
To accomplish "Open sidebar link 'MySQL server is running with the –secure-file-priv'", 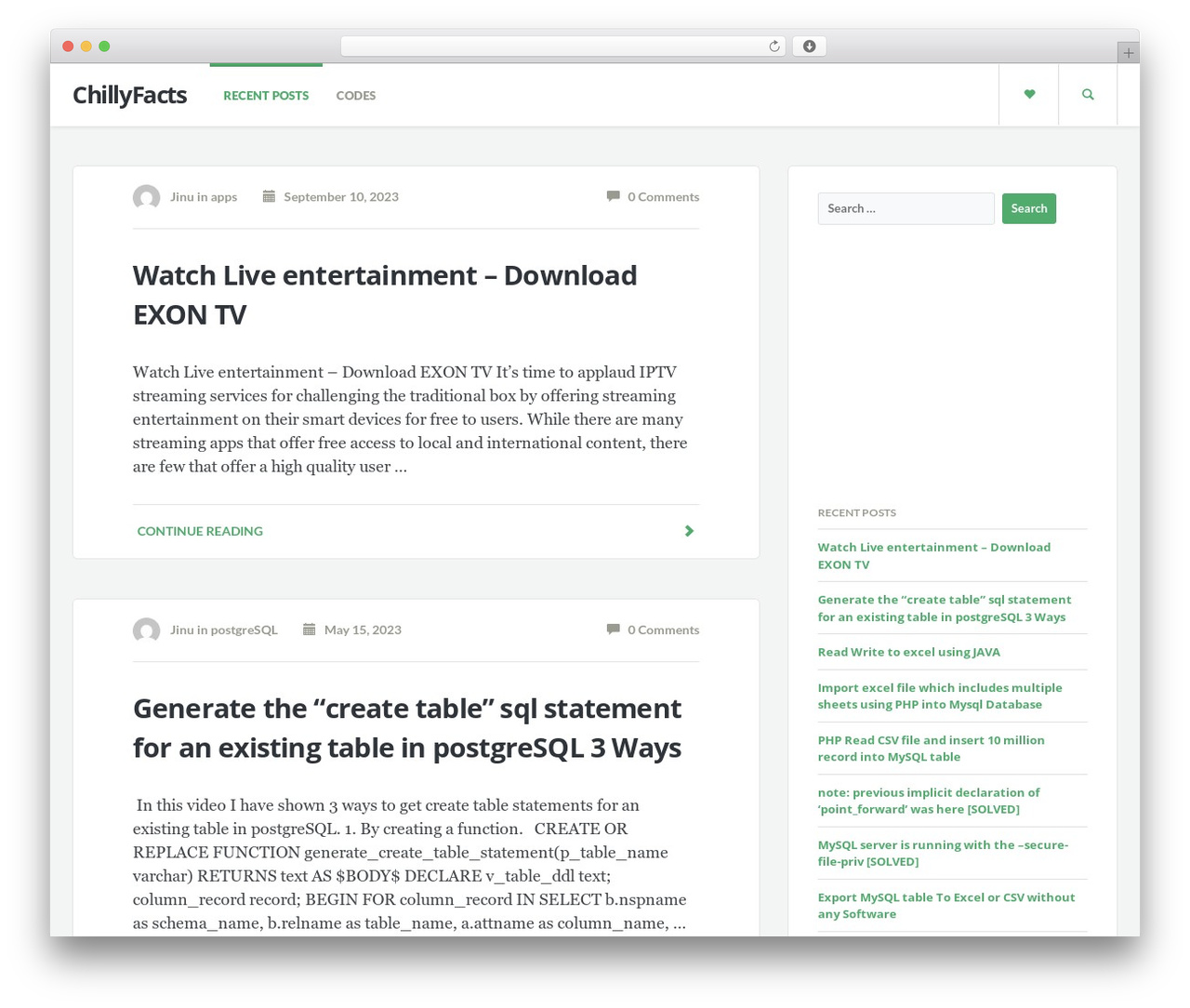I will pyautogui.click(x=944, y=853).
